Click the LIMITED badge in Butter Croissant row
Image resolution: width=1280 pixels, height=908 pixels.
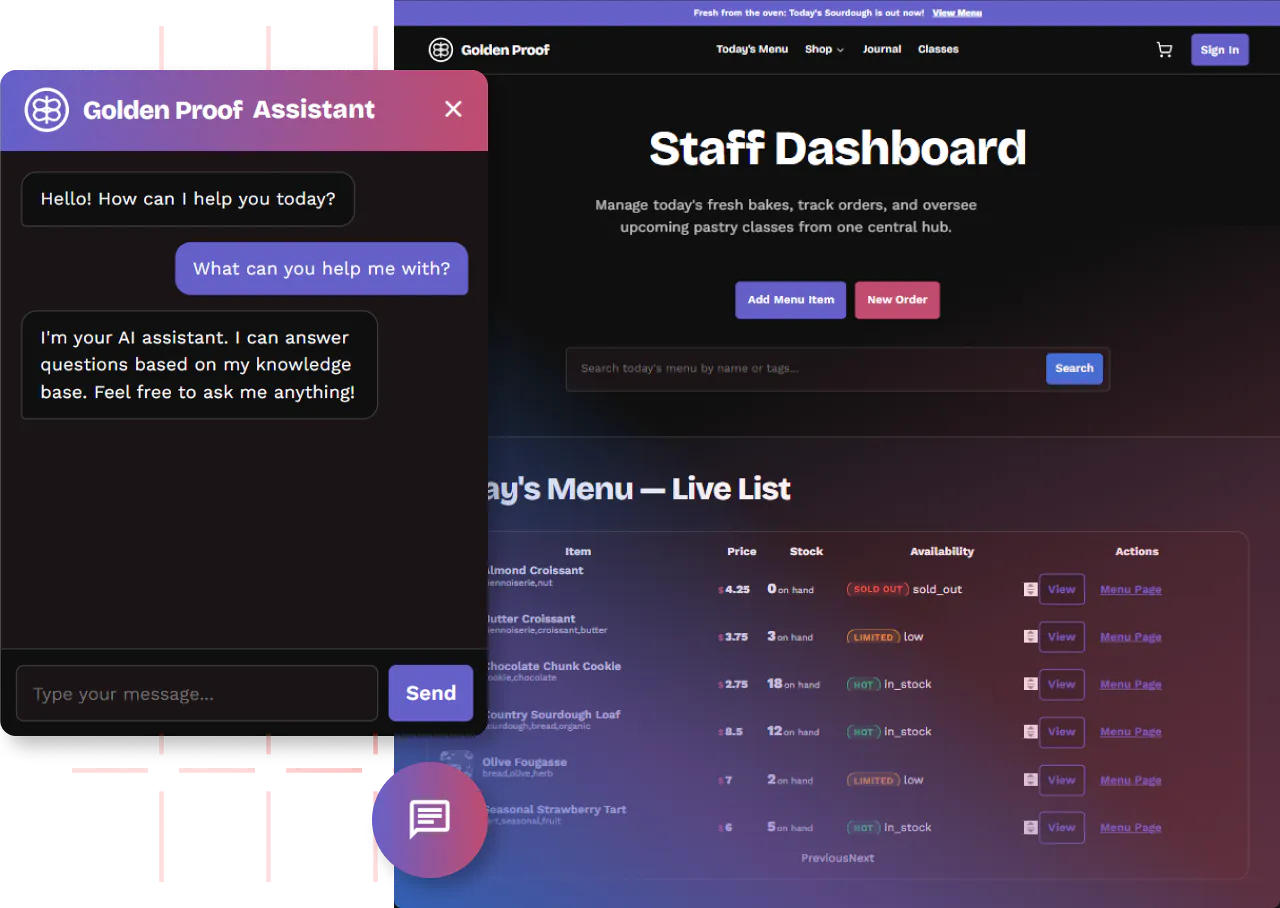coord(873,637)
